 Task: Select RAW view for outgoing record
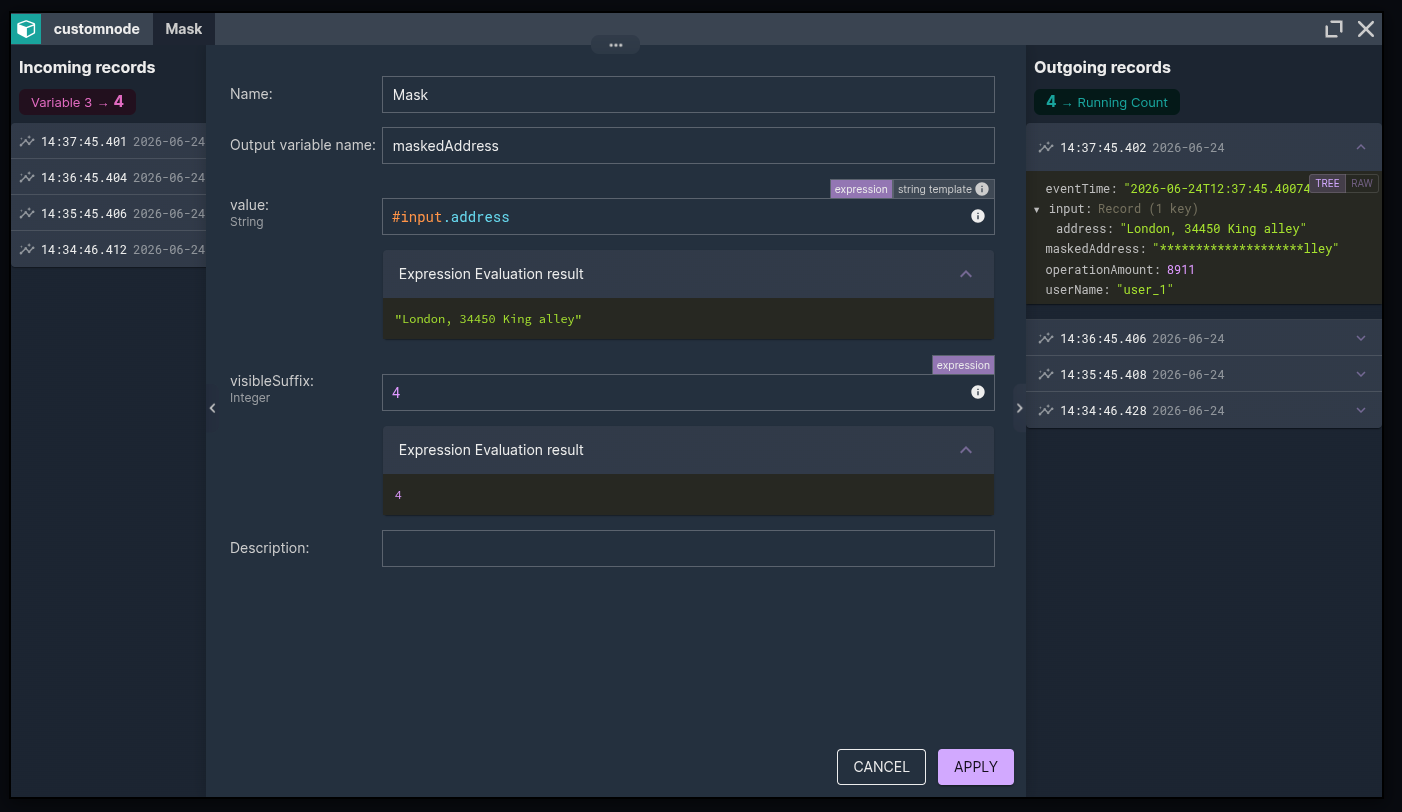[x=1362, y=183]
